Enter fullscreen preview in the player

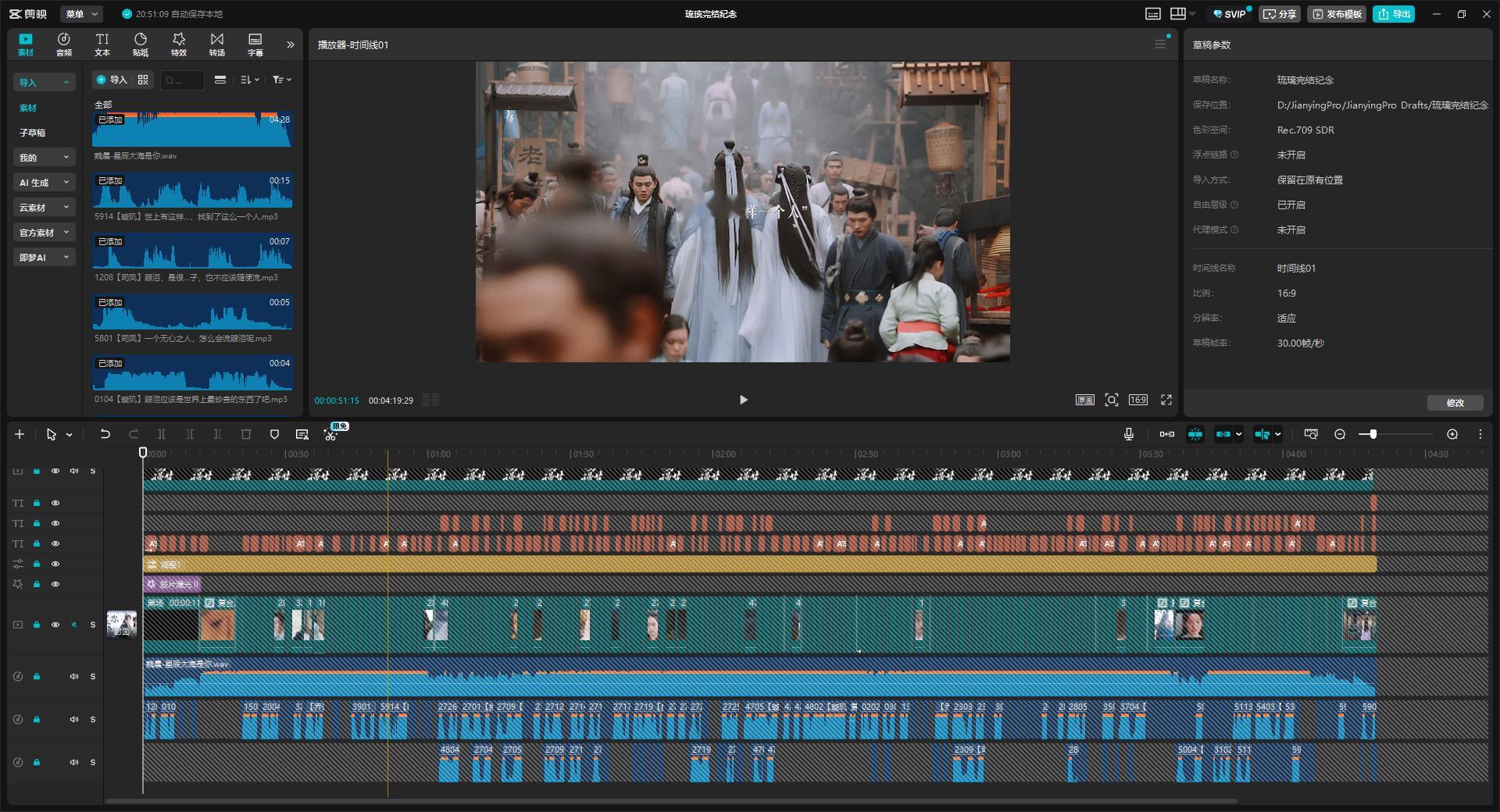pyautogui.click(x=1166, y=400)
